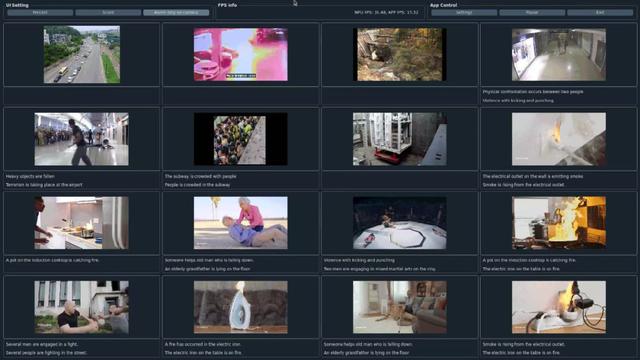Click the Exit button in App Control
The image size is (640, 360).
(600, 13)
